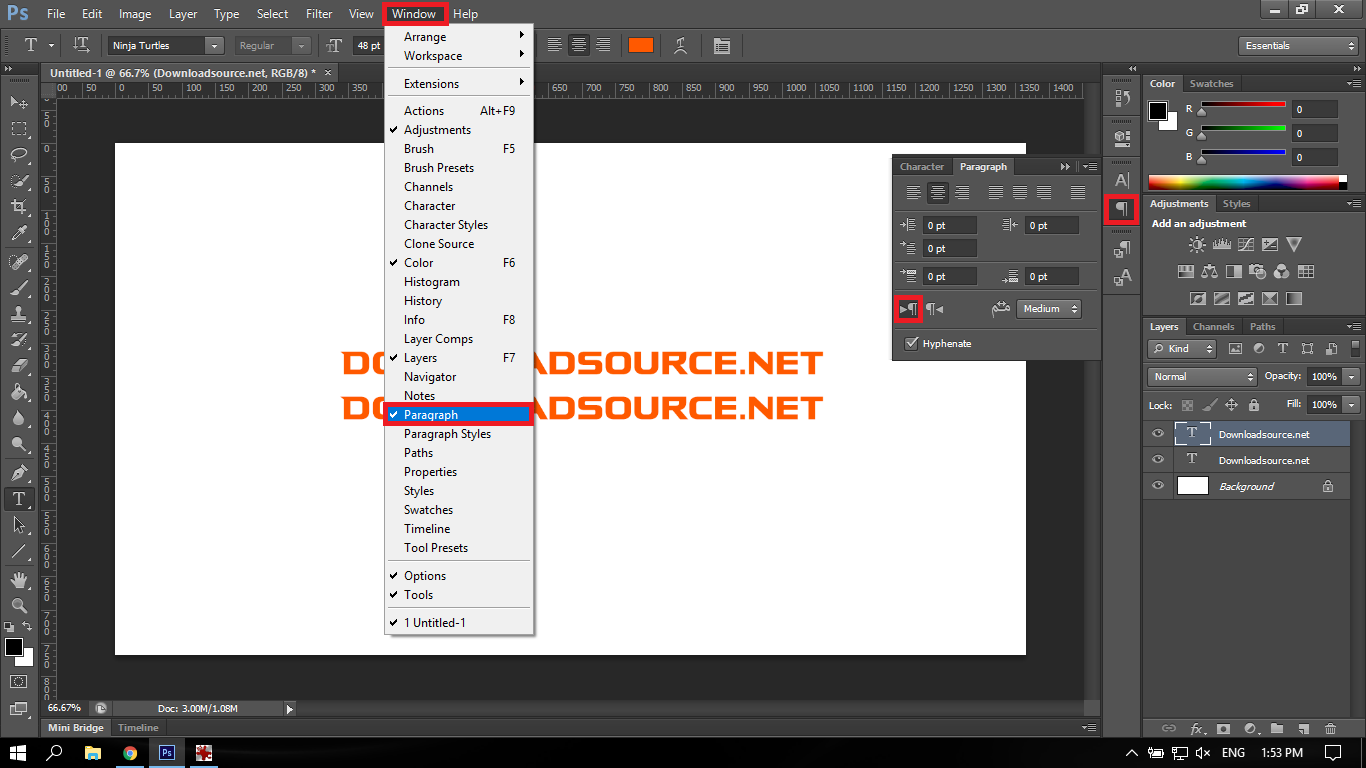Toggle lock all in Layers panel
The image size is (1366, 768).
click(x=1254, y=405)
